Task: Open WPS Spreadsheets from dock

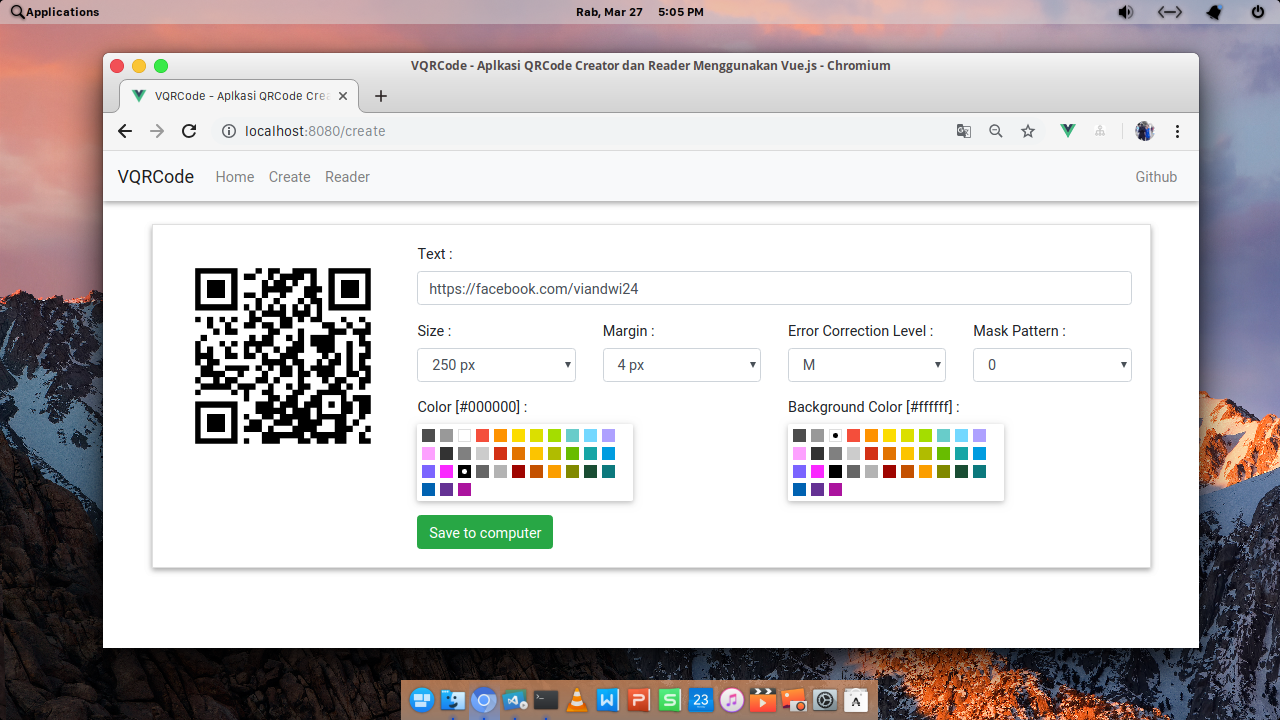Action: (670, 700)
